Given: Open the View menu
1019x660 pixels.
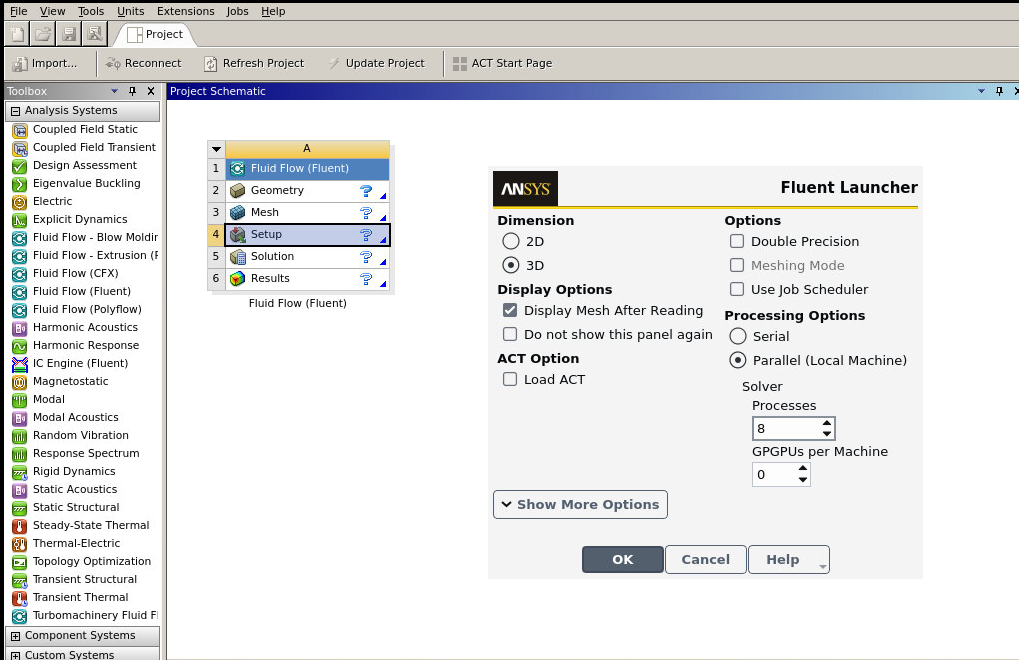Looking at the screenshot, I should pyautogui.click(x=52, y=11).
